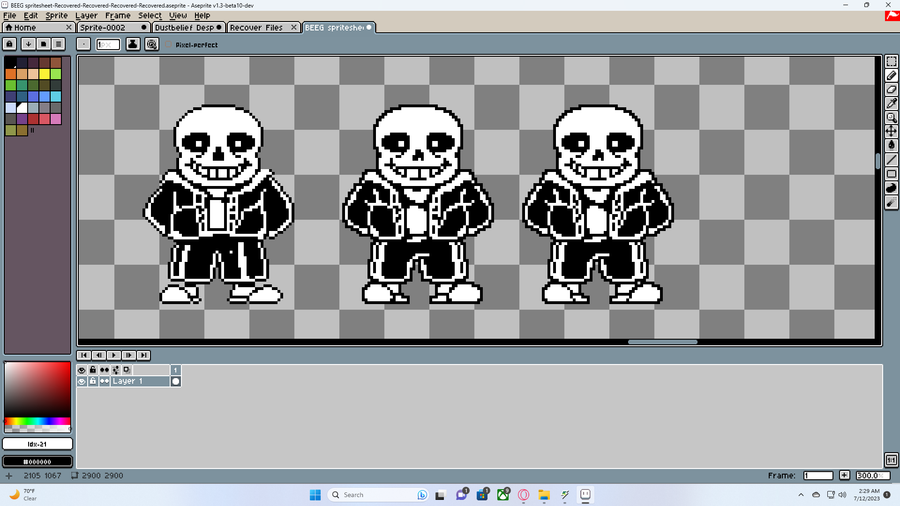The width and height of the screenshot is (900, 506).
Task: Open the palette presets button
Action: [x=43, y=44]
